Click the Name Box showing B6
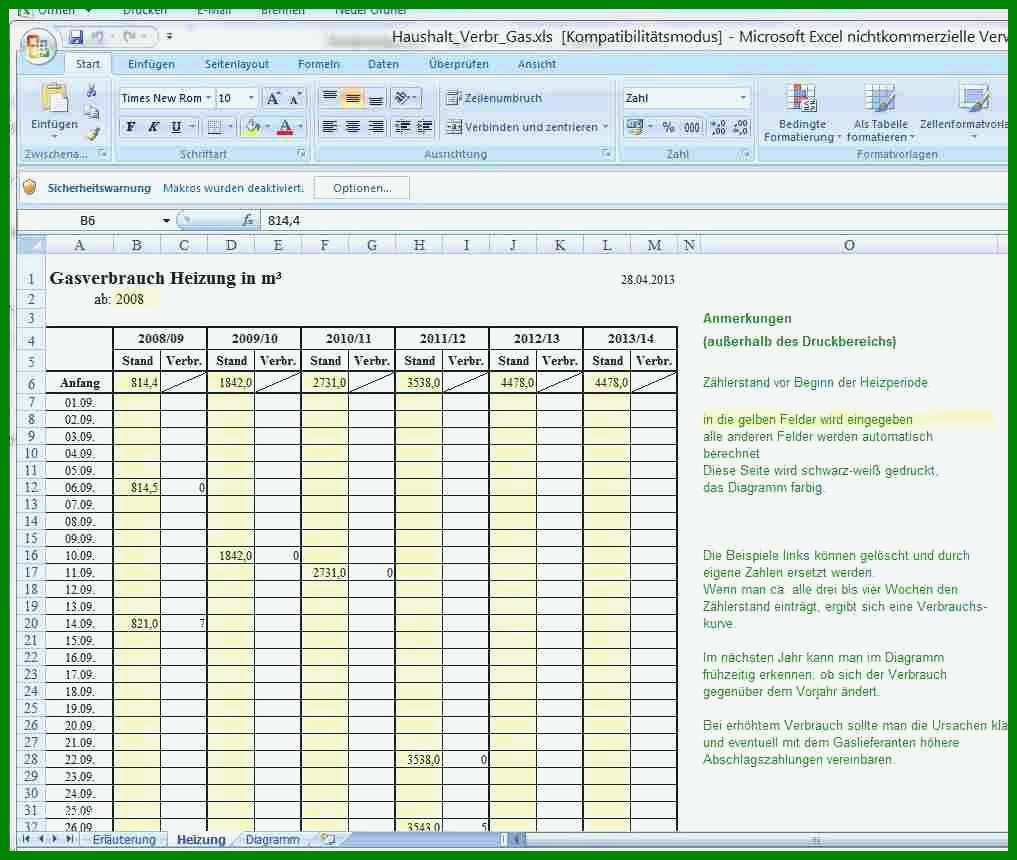The height and width of the screenshot is (860, 1017). pyautogui.click(x=88, y=221)
